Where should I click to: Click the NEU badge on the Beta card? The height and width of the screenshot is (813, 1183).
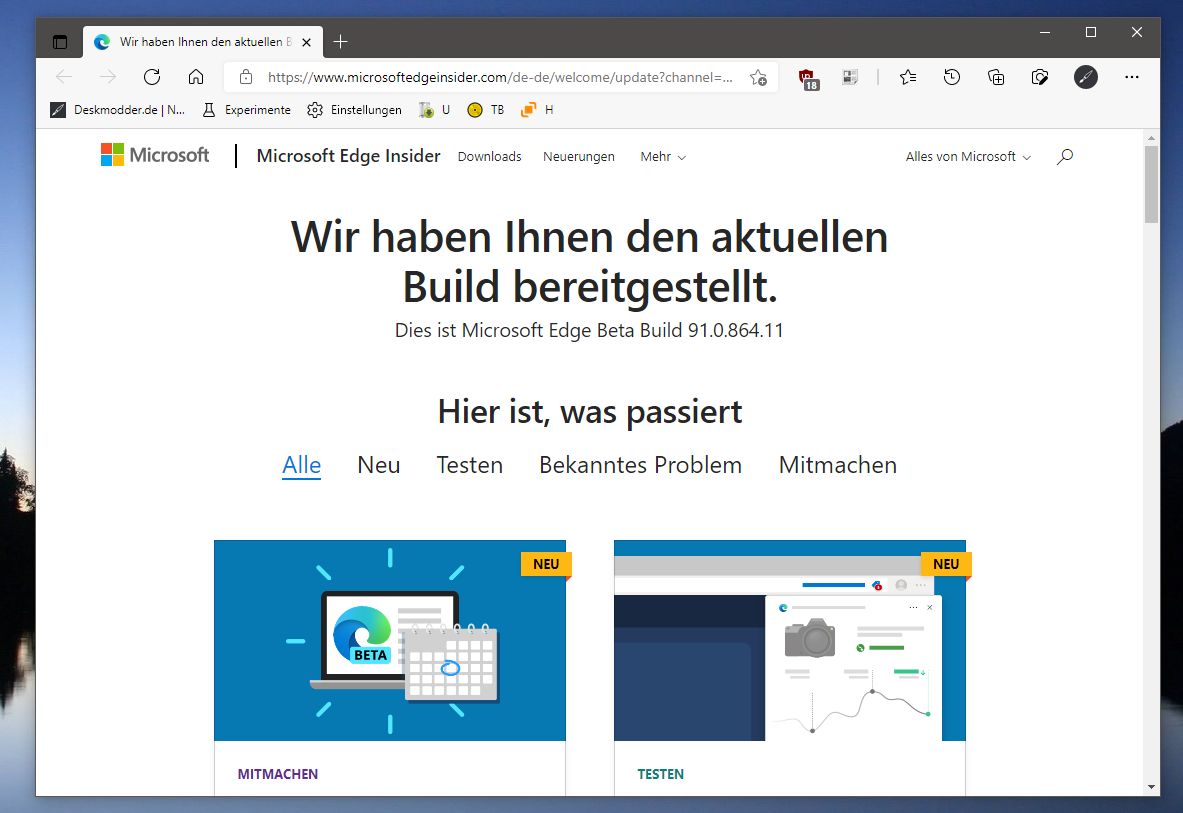click(545, 564)
